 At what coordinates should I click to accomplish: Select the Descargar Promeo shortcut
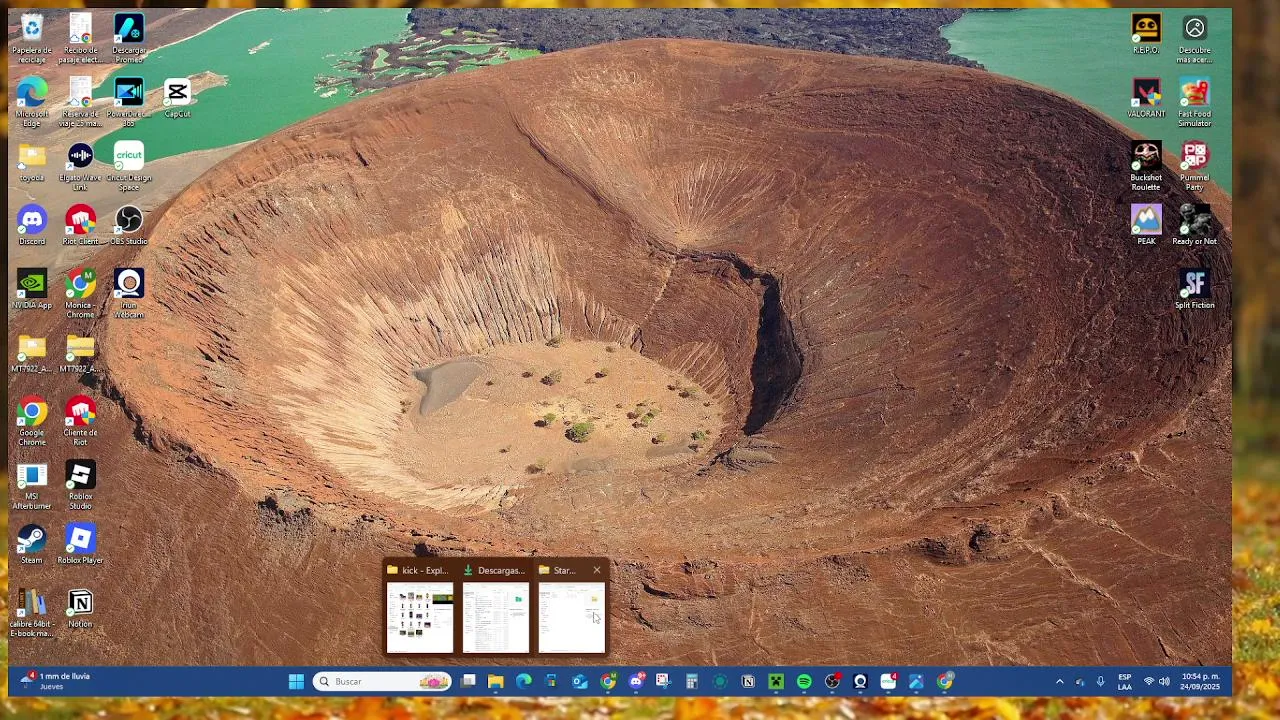coord(128,39)
